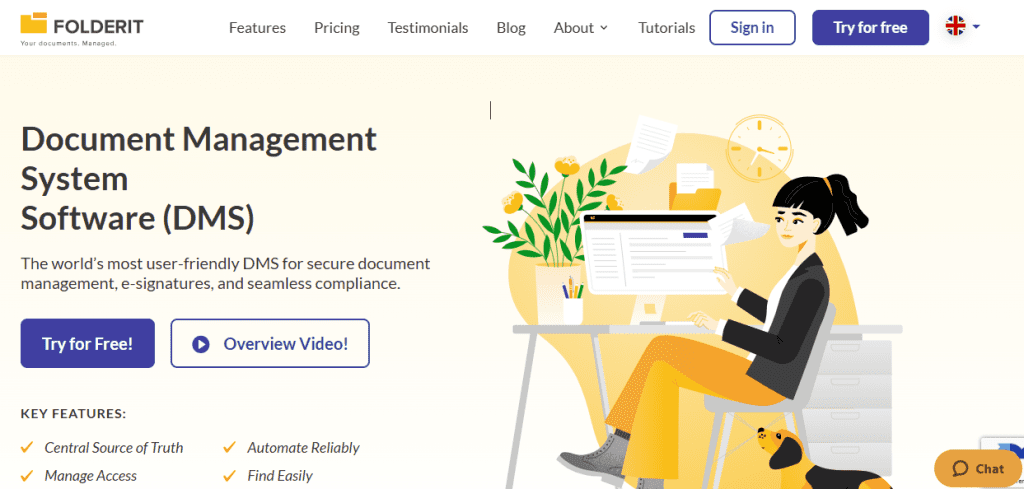Click the checkmark beside Find Easily
The height and width of the screenshot is (489, 1024).
click(x=230, y=476)
